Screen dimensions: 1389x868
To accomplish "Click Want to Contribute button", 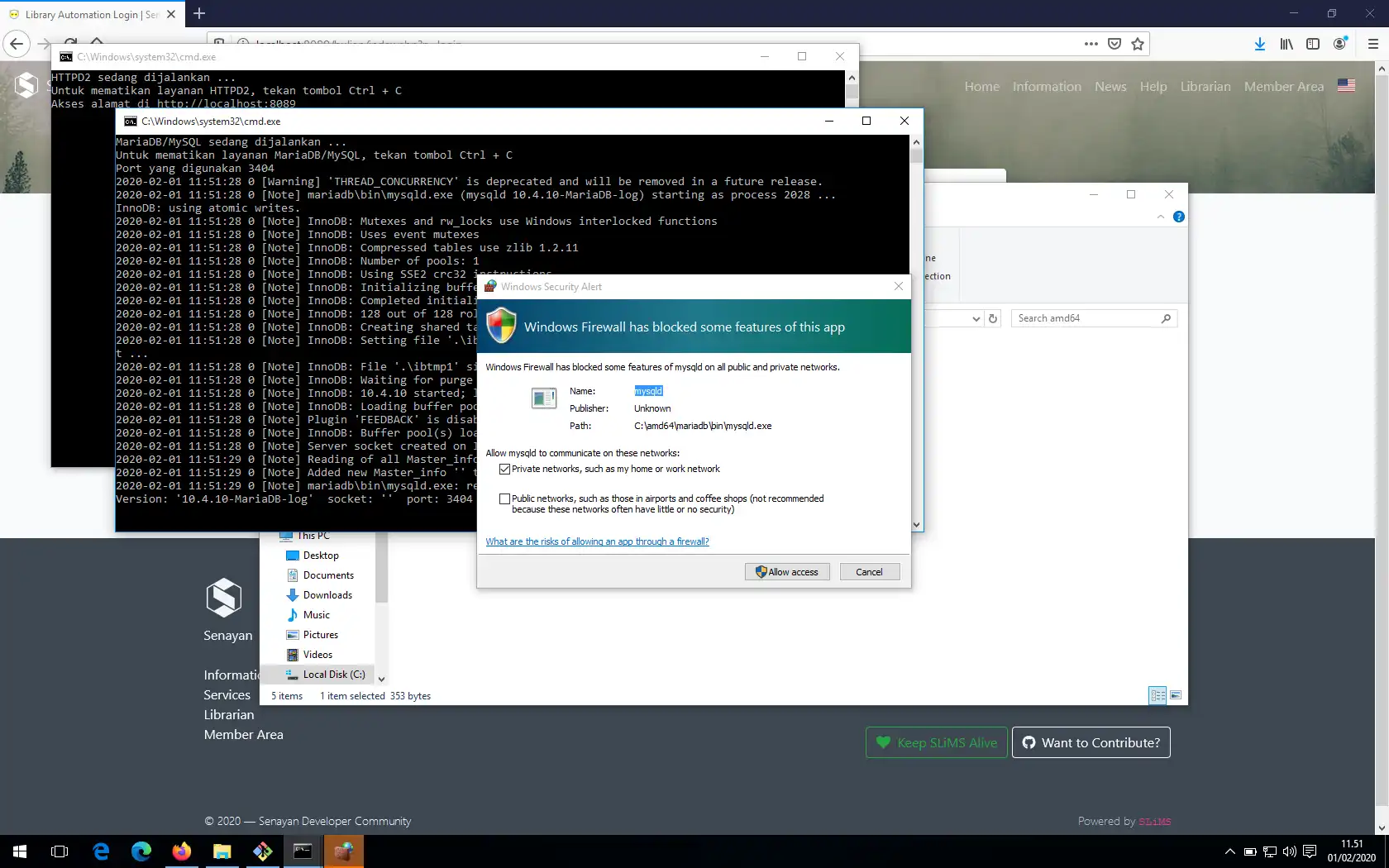I will (1091, 742).
